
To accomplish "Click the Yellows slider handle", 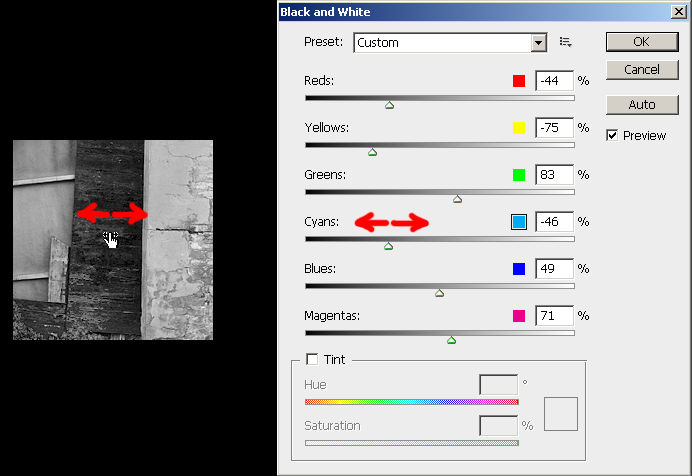I will click(372, 153).
